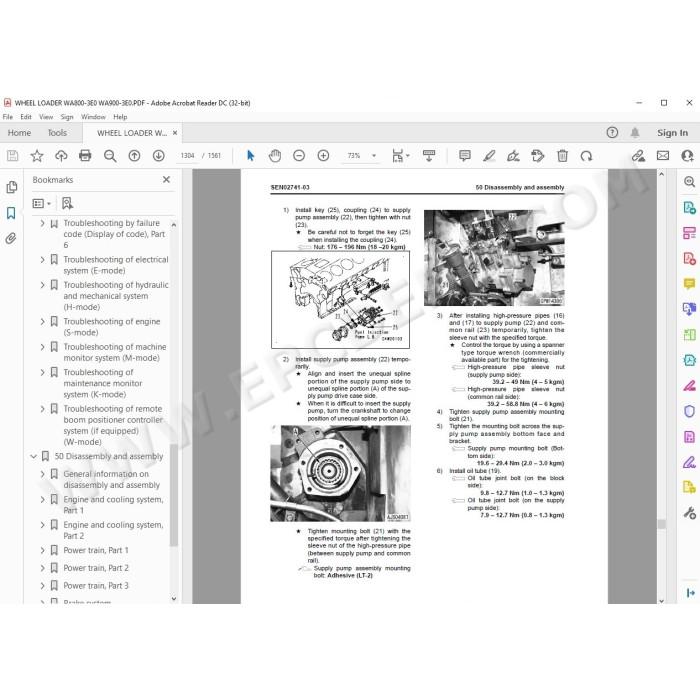Click the Save file icon
This screenshot has height=700, width=700.
[12, 155]
